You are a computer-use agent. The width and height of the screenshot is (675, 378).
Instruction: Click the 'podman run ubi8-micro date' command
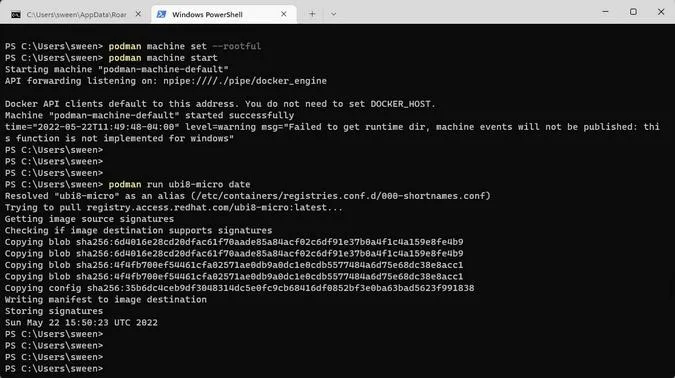pos(179,184)
